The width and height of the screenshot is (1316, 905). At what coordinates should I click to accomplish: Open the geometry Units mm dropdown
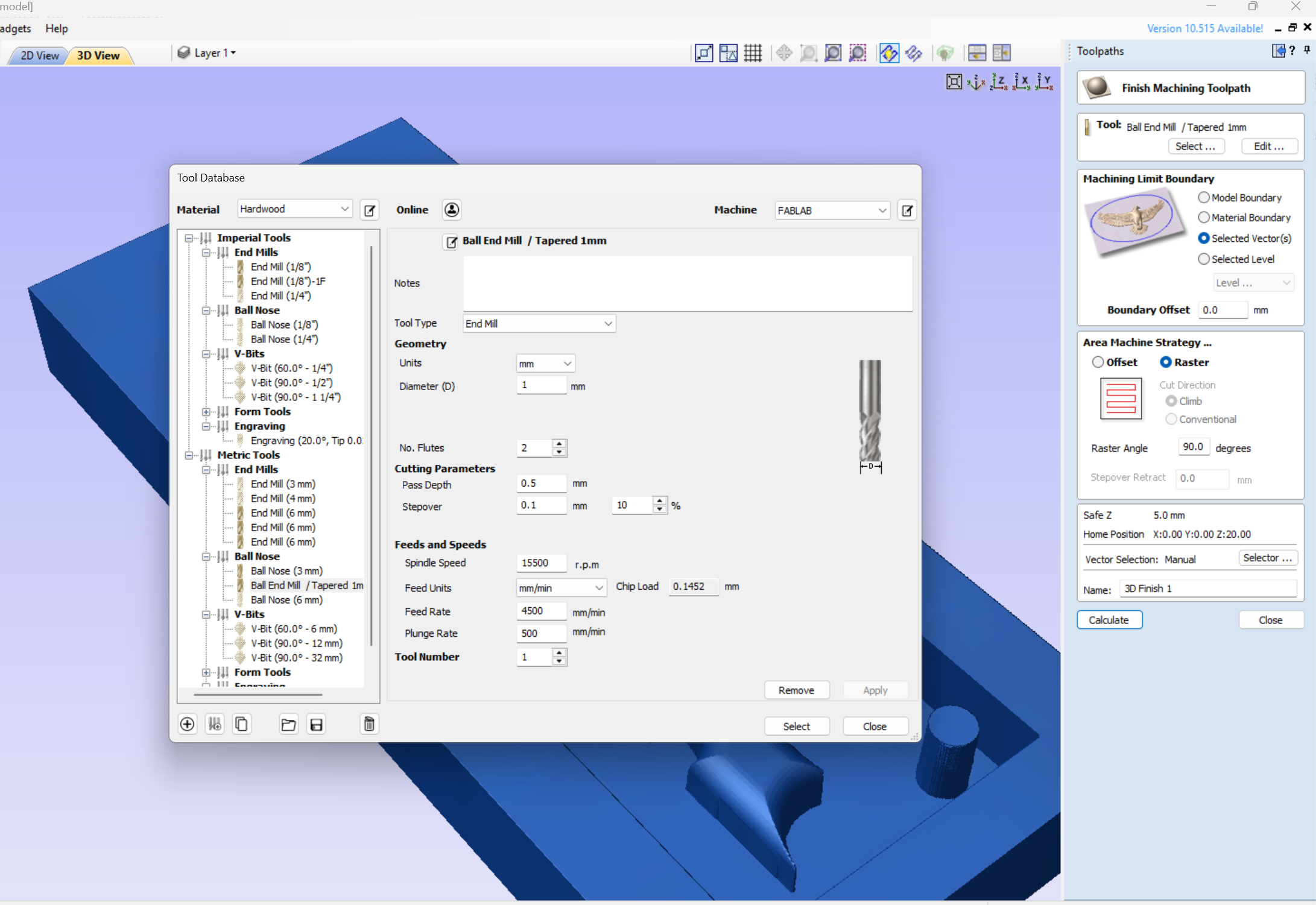point(545,364)
